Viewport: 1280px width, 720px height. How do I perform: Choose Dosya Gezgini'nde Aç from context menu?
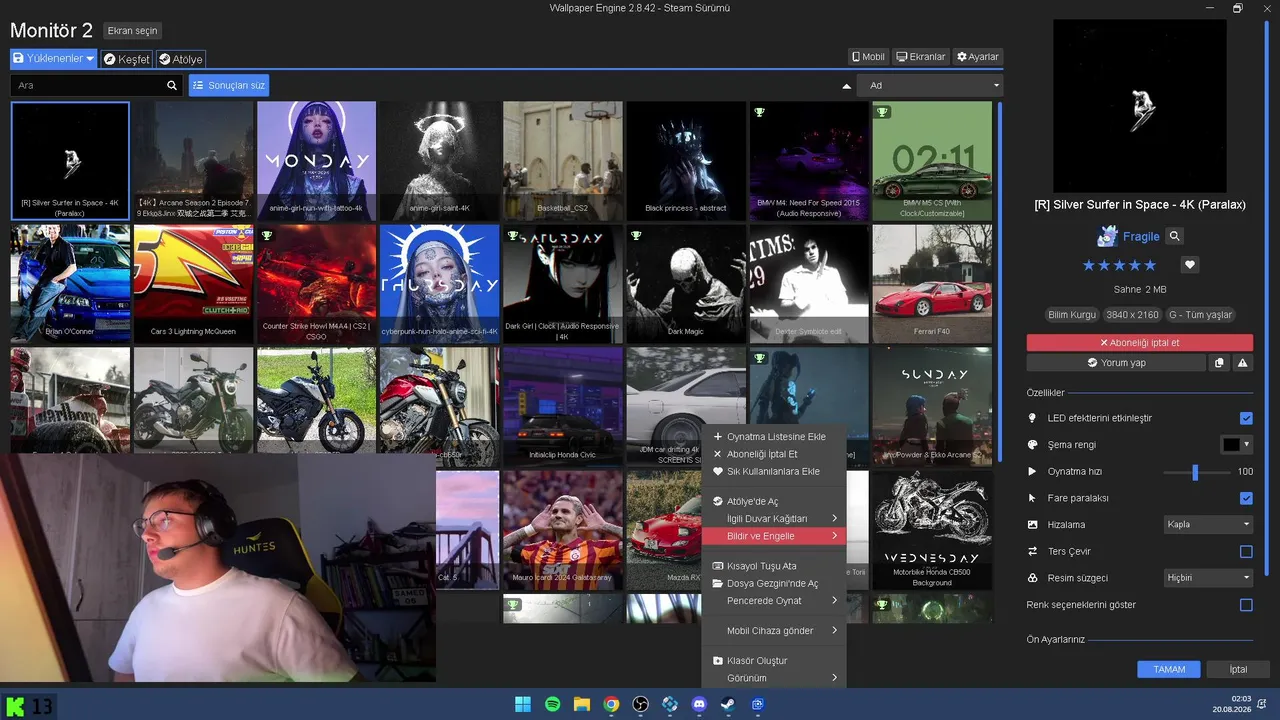coord(774,583)
